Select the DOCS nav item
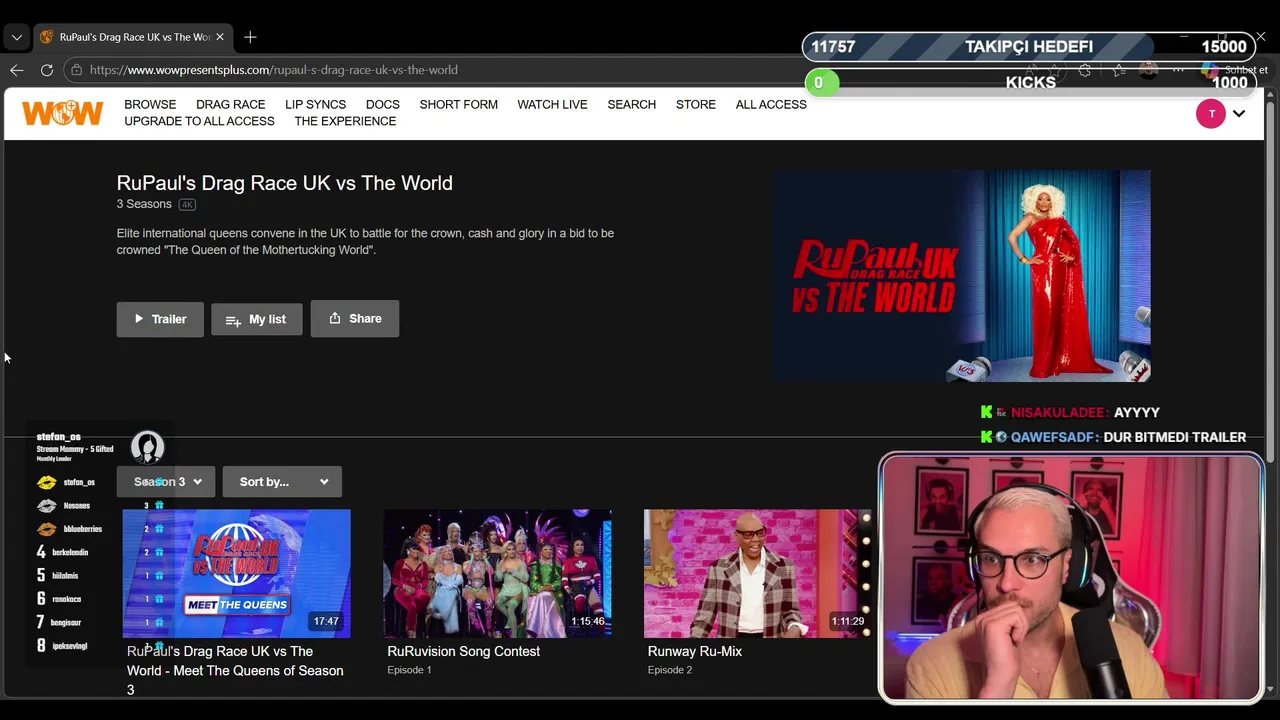This screenshot has width=1280, height=720. (x=383, y=104)
